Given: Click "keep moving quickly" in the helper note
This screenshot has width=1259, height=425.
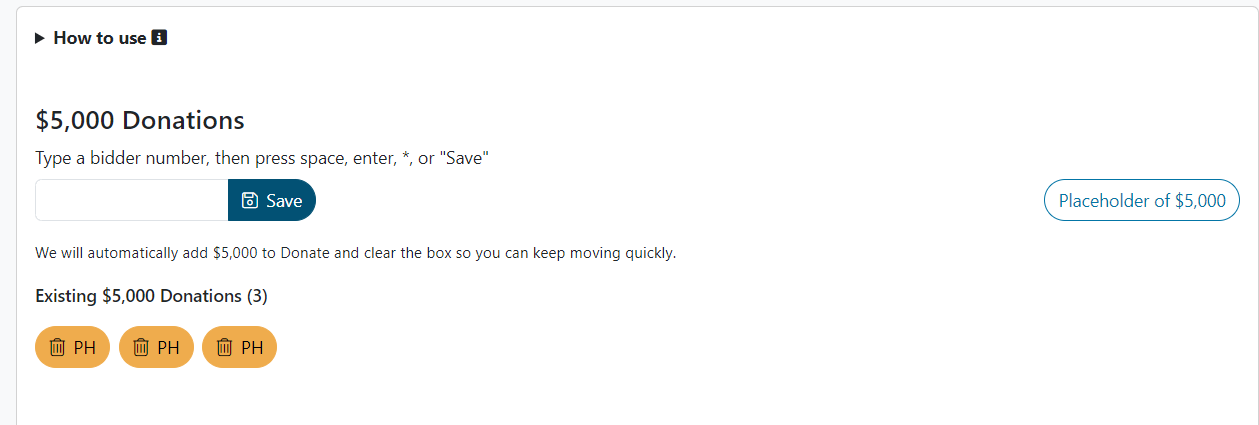Looking at the screenshot, I should 618,253.
